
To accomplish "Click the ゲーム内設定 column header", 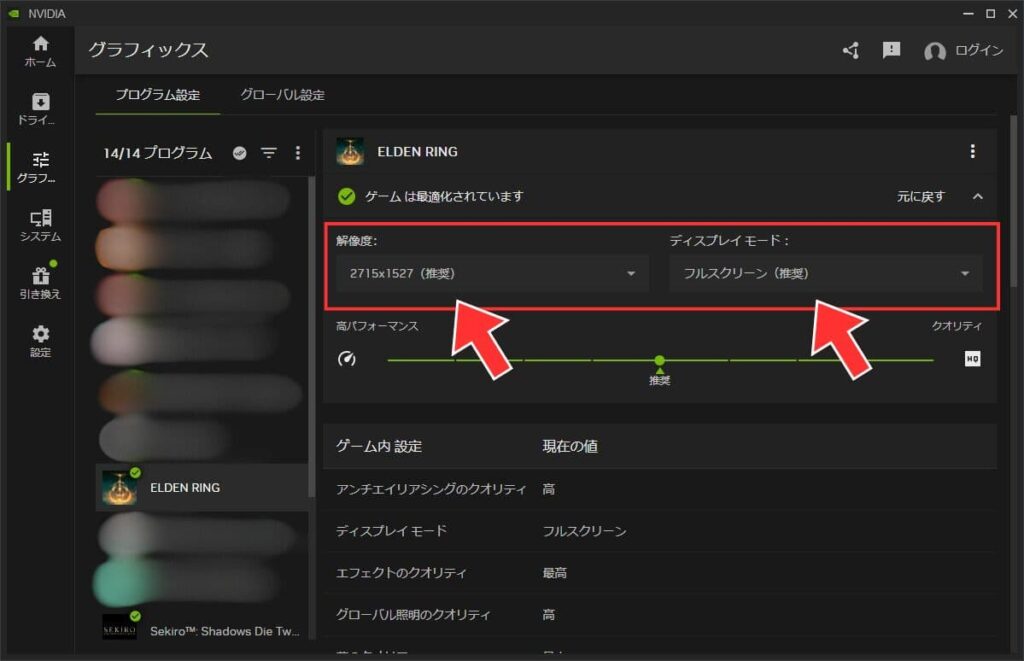I will [x=379, y=446].
